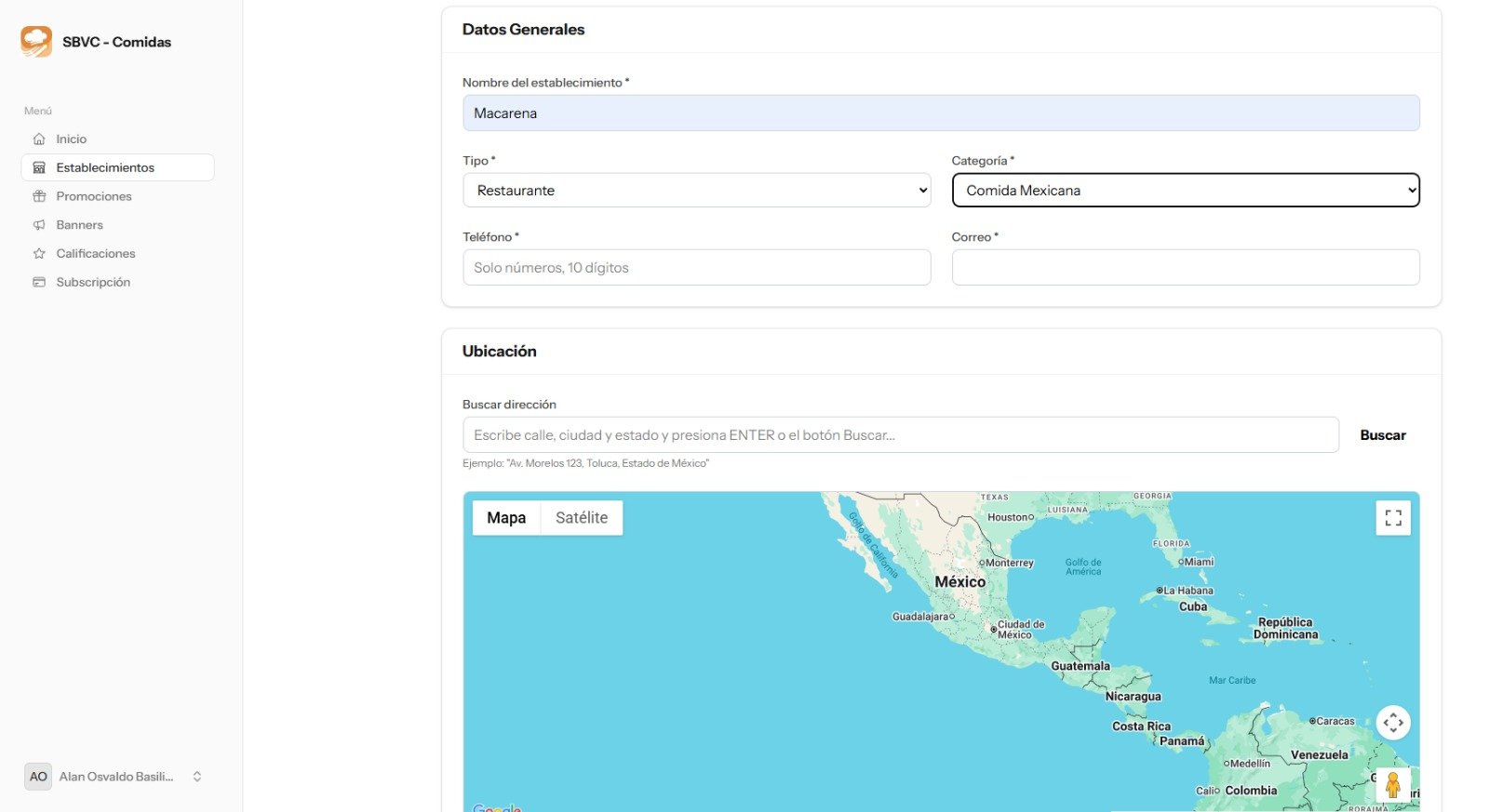Screen dimensions: 1489x812
Task: Click the Datos Generales heading
Action: tap(524, 30)
